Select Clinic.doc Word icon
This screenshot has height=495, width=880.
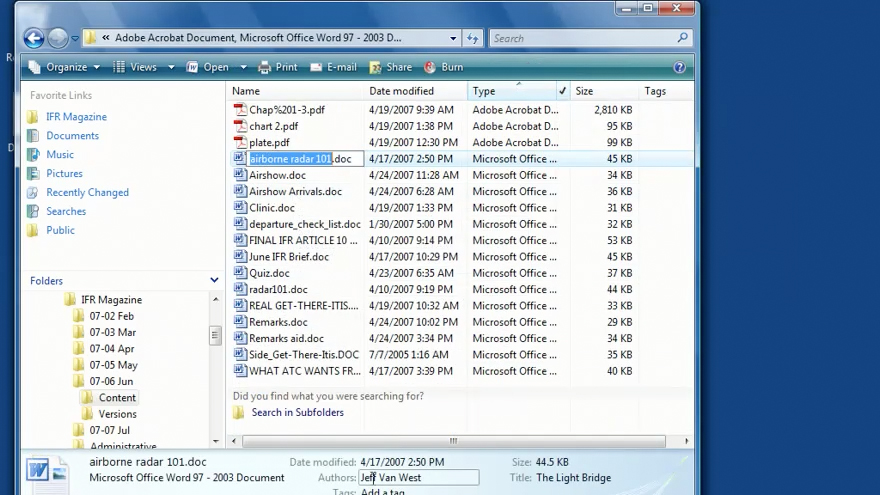240,207
